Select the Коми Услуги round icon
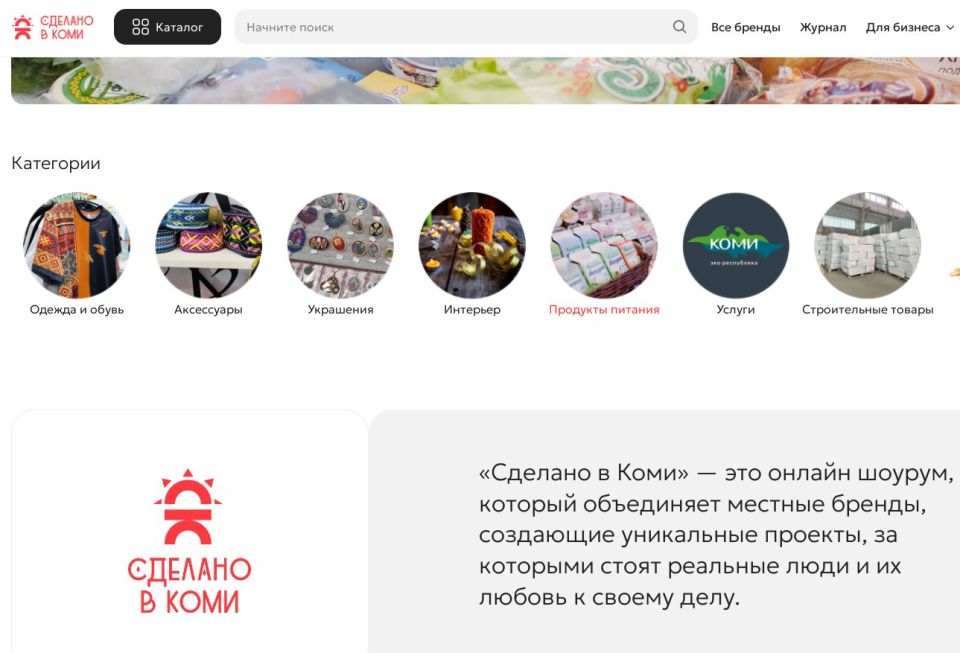The width and height of the screenshot is (960, 653). [735, 245]
